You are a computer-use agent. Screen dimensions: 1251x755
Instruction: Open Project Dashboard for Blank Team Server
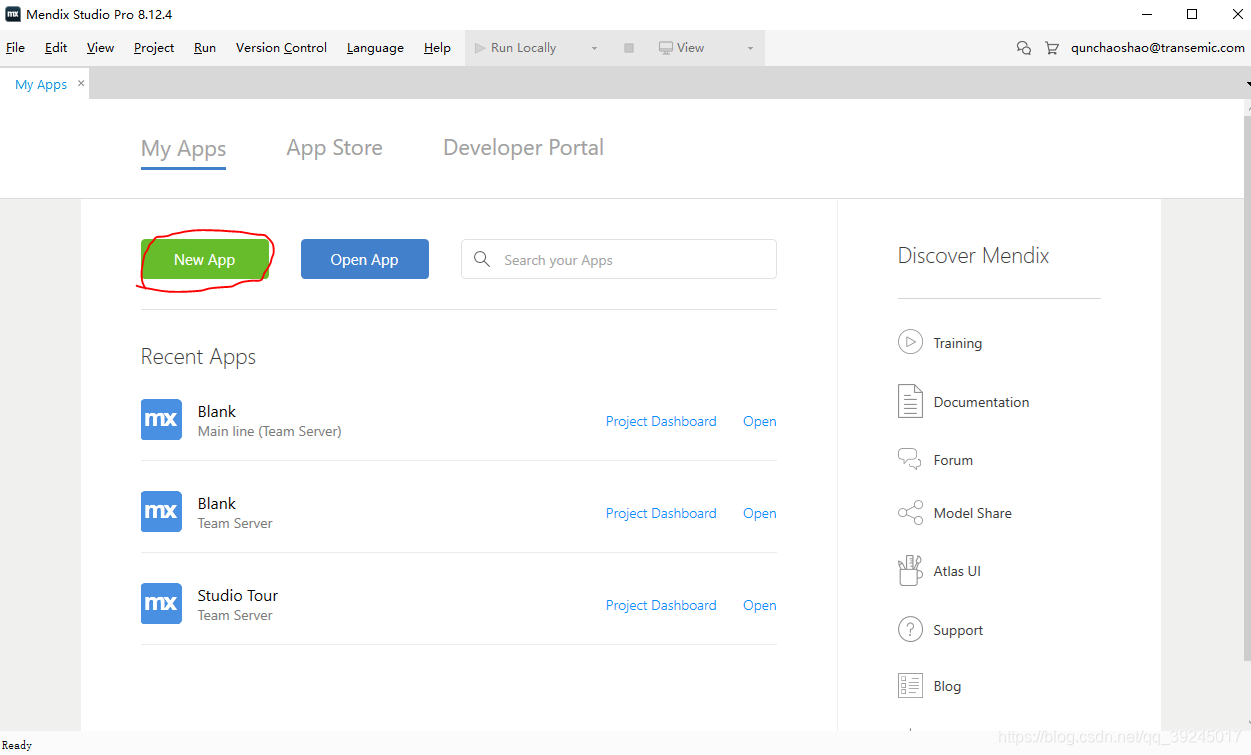point(661,513)
